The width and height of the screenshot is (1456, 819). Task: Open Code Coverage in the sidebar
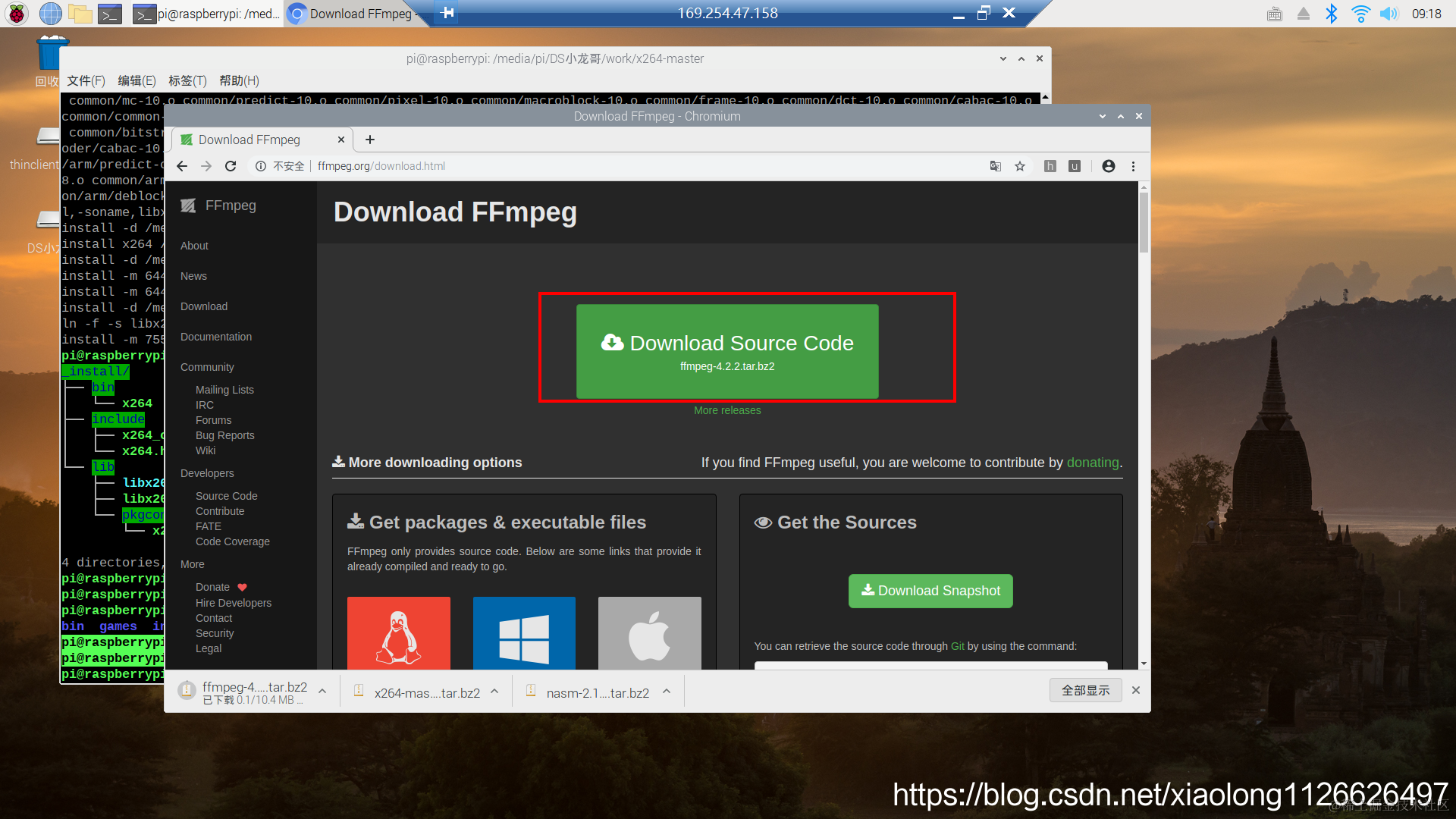[233, 541]
